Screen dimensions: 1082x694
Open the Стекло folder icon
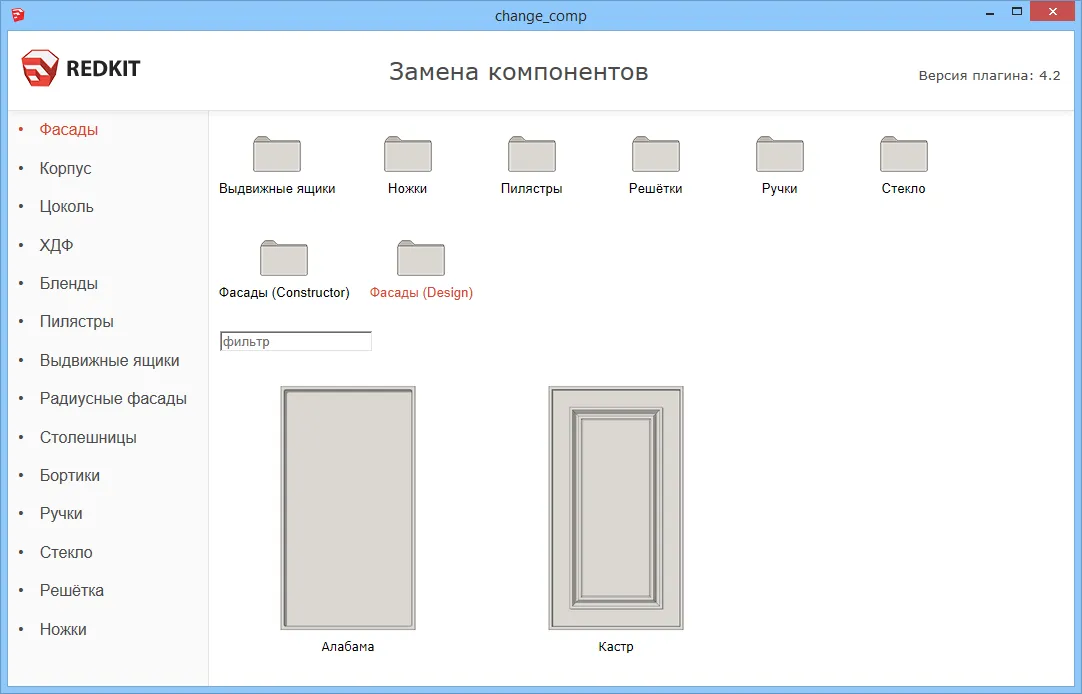click(x=904, y=155)
